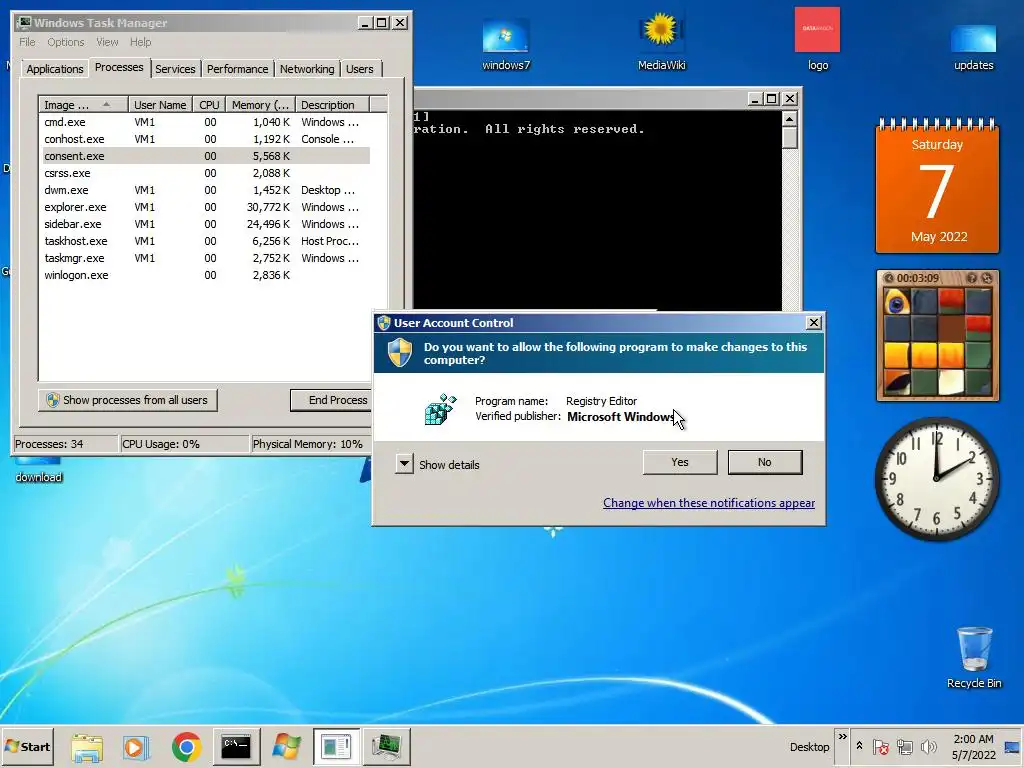The width and height of the screenshot is (1024, 768).
Task: Show hidden tray icons arrow
Action: tap(859, 746)
